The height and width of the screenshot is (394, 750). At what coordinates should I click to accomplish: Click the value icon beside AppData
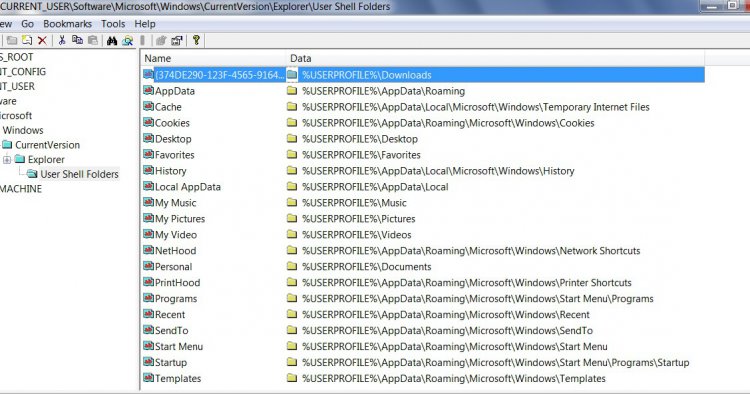148,90
